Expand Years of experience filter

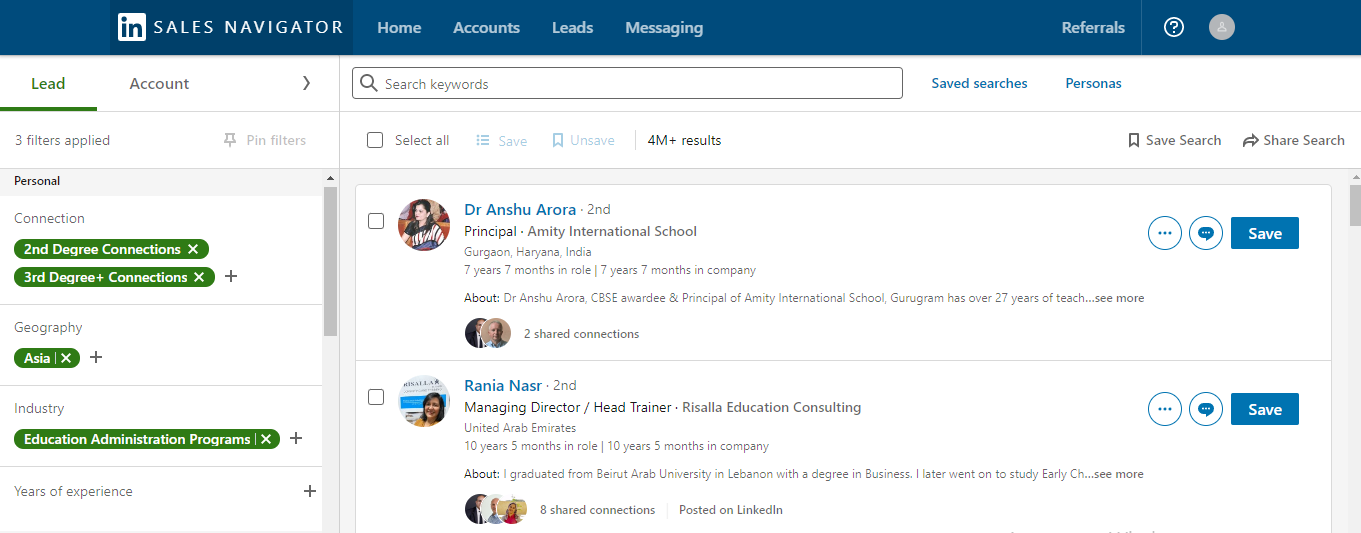(x=310, y=491)
